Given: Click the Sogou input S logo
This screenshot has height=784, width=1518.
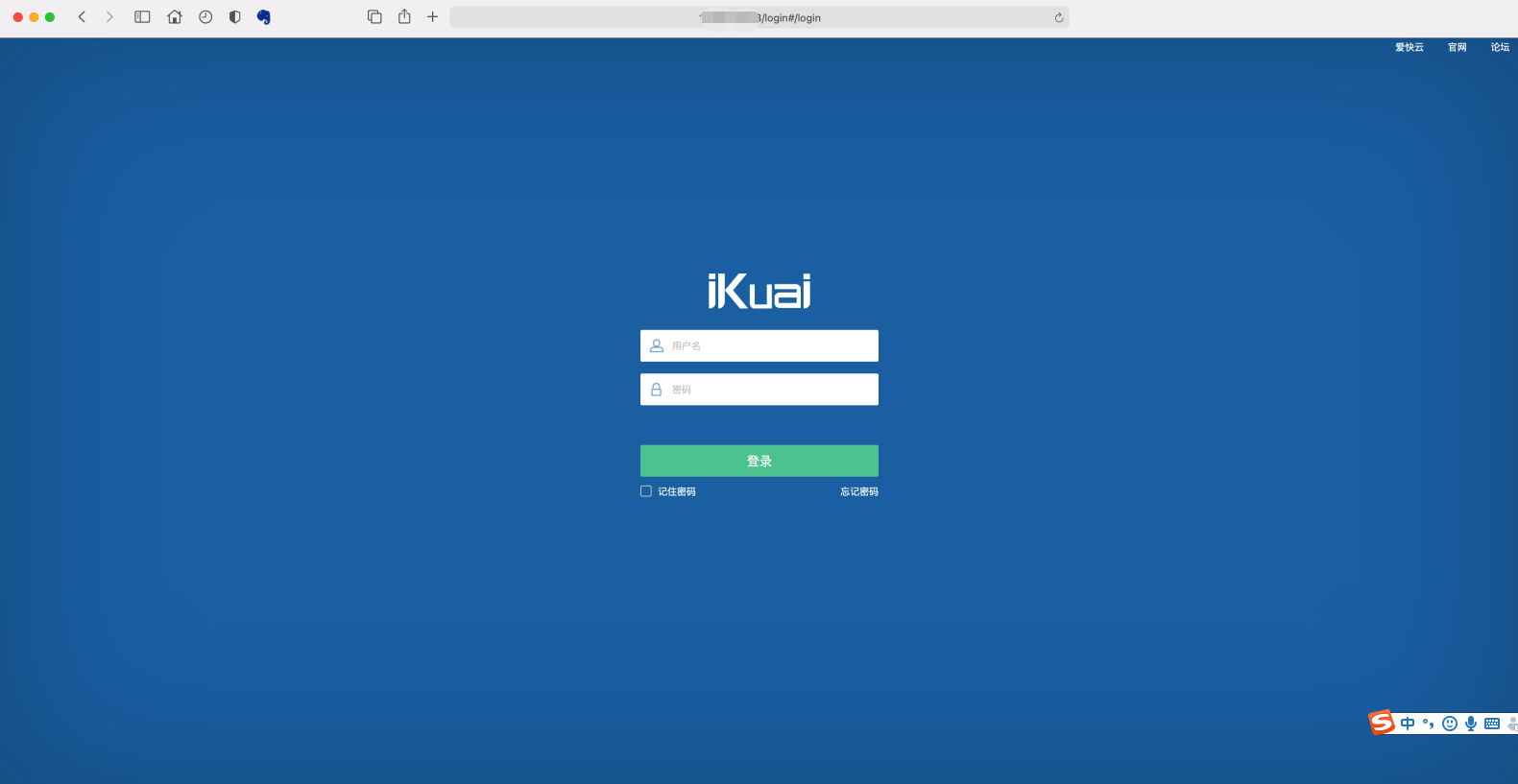Looking at the screenshot, I should 1382,722.
